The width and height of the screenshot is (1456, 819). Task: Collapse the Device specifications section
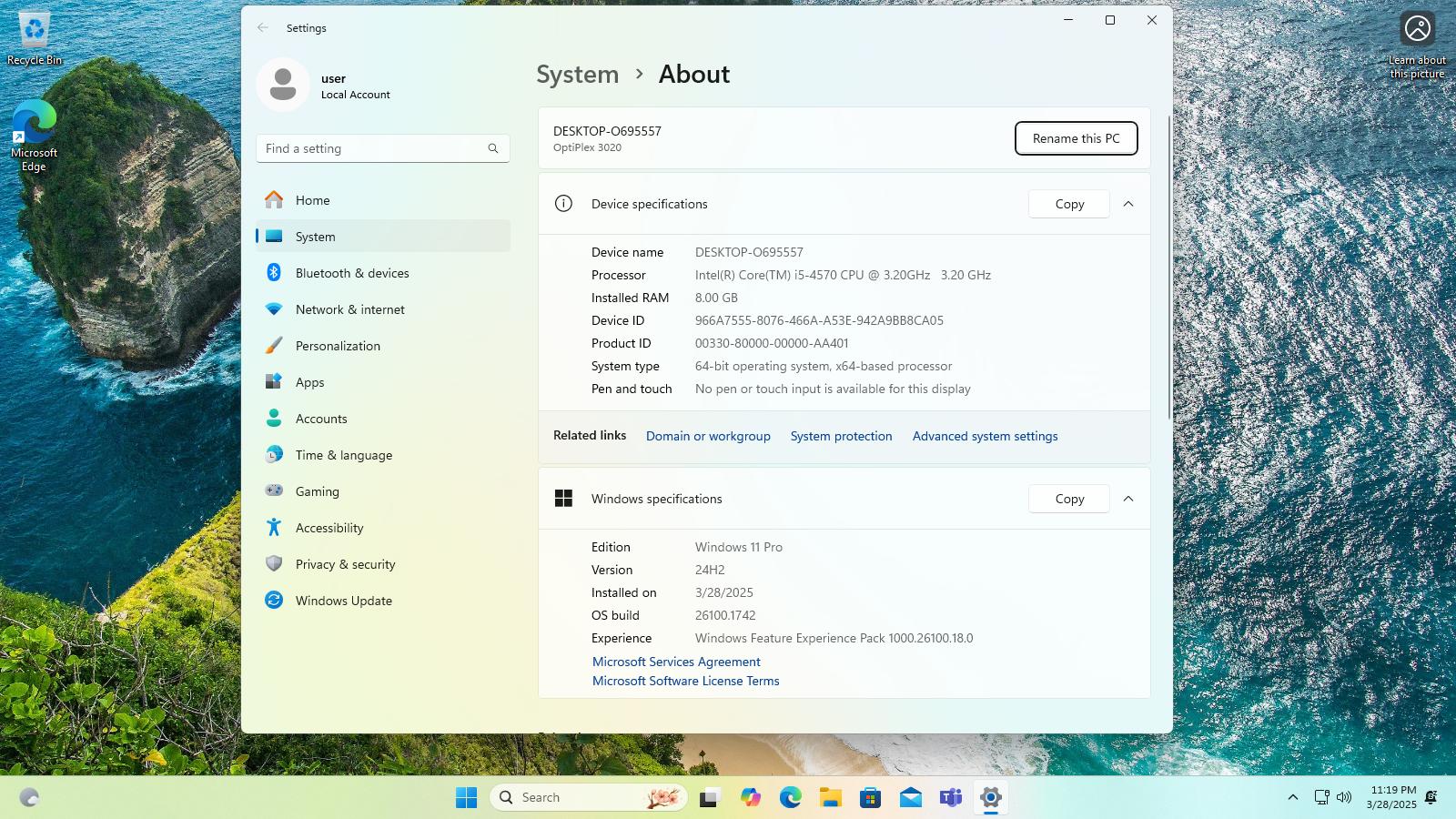coord(1128,204)
